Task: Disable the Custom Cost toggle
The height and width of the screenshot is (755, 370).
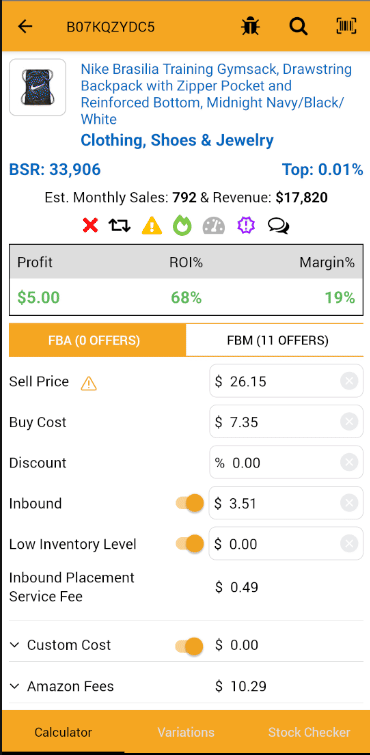Action: (x=189, y=646)
